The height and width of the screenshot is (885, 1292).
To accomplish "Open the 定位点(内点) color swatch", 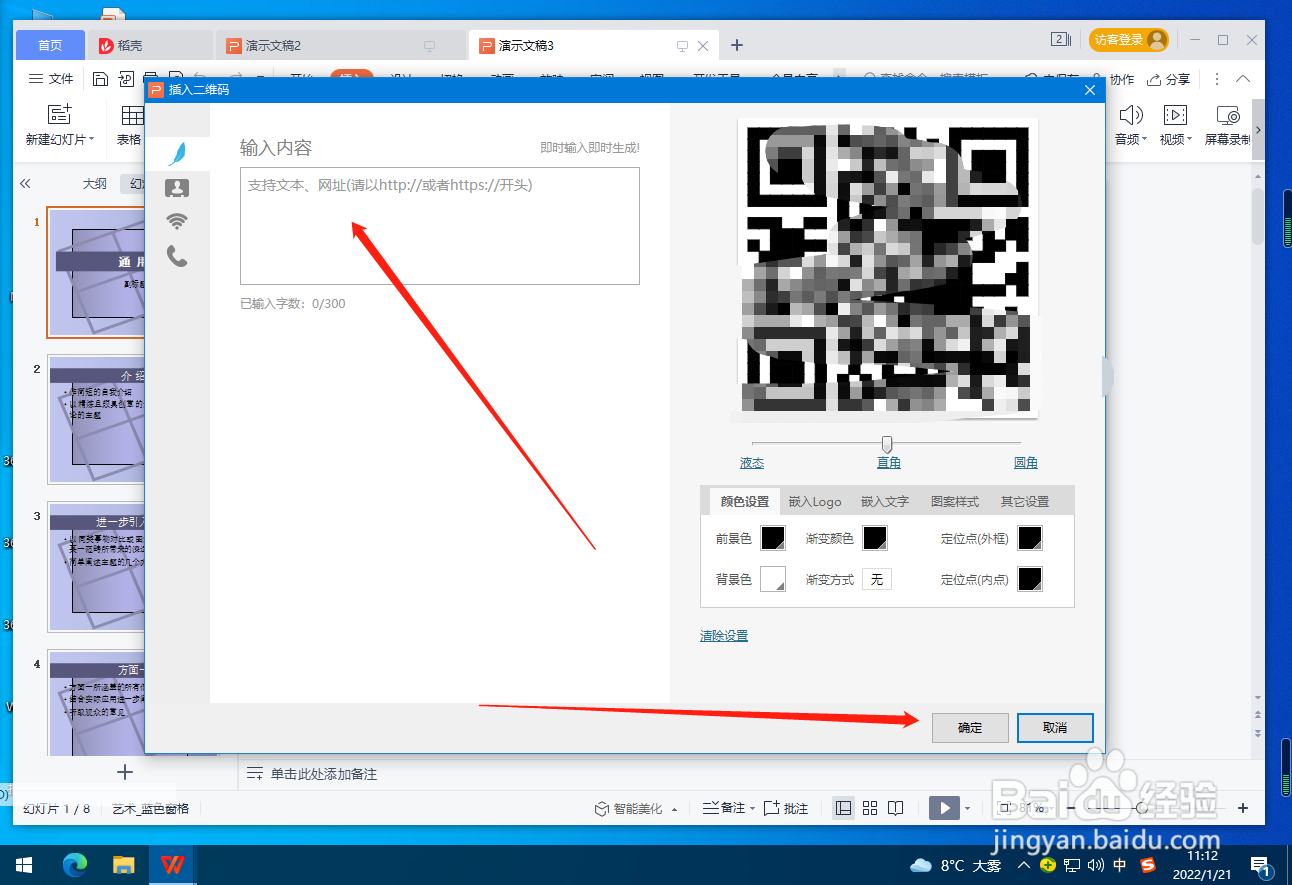I will (x=1030, y=579).
